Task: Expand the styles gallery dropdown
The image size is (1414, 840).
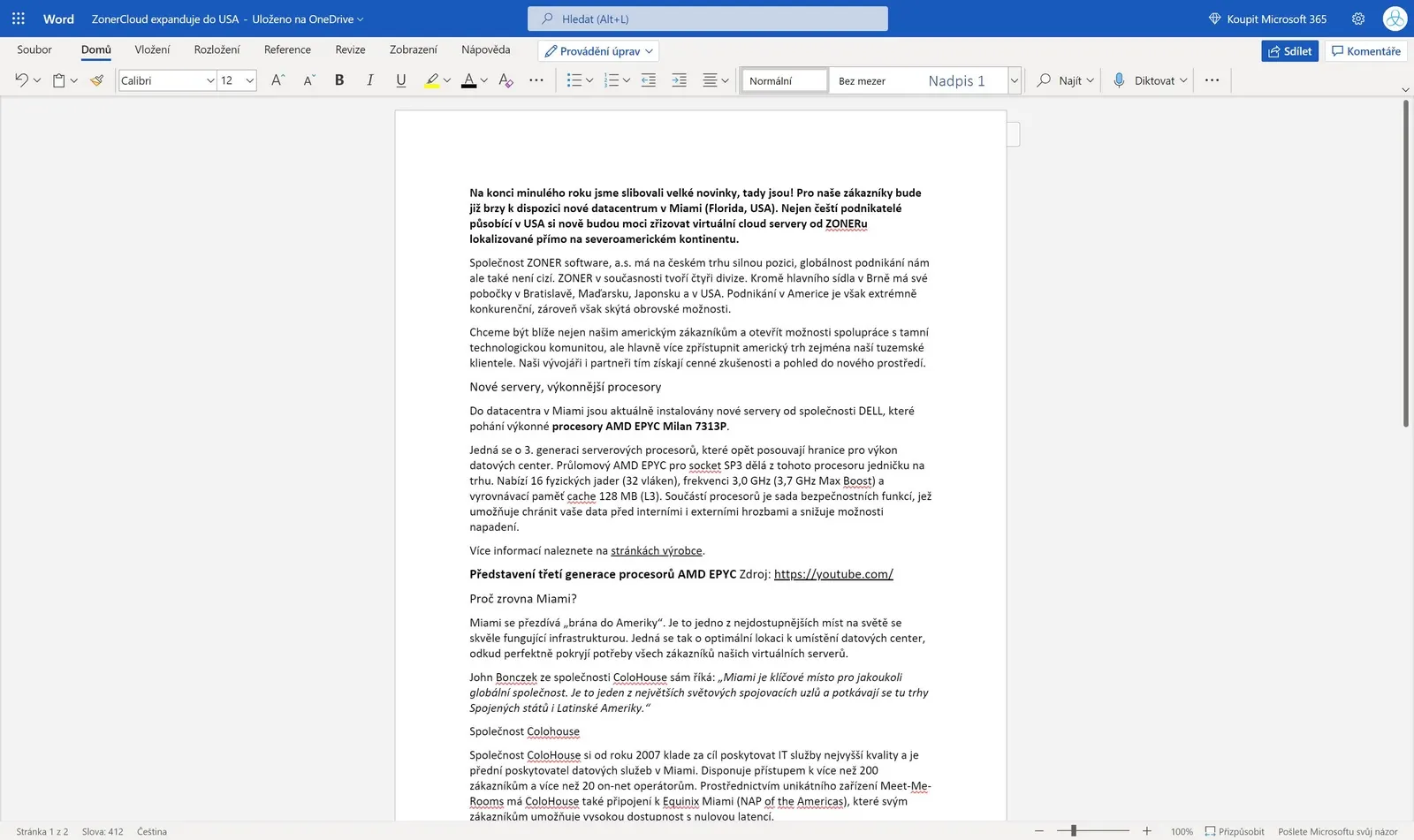Action: (1015, 80)
